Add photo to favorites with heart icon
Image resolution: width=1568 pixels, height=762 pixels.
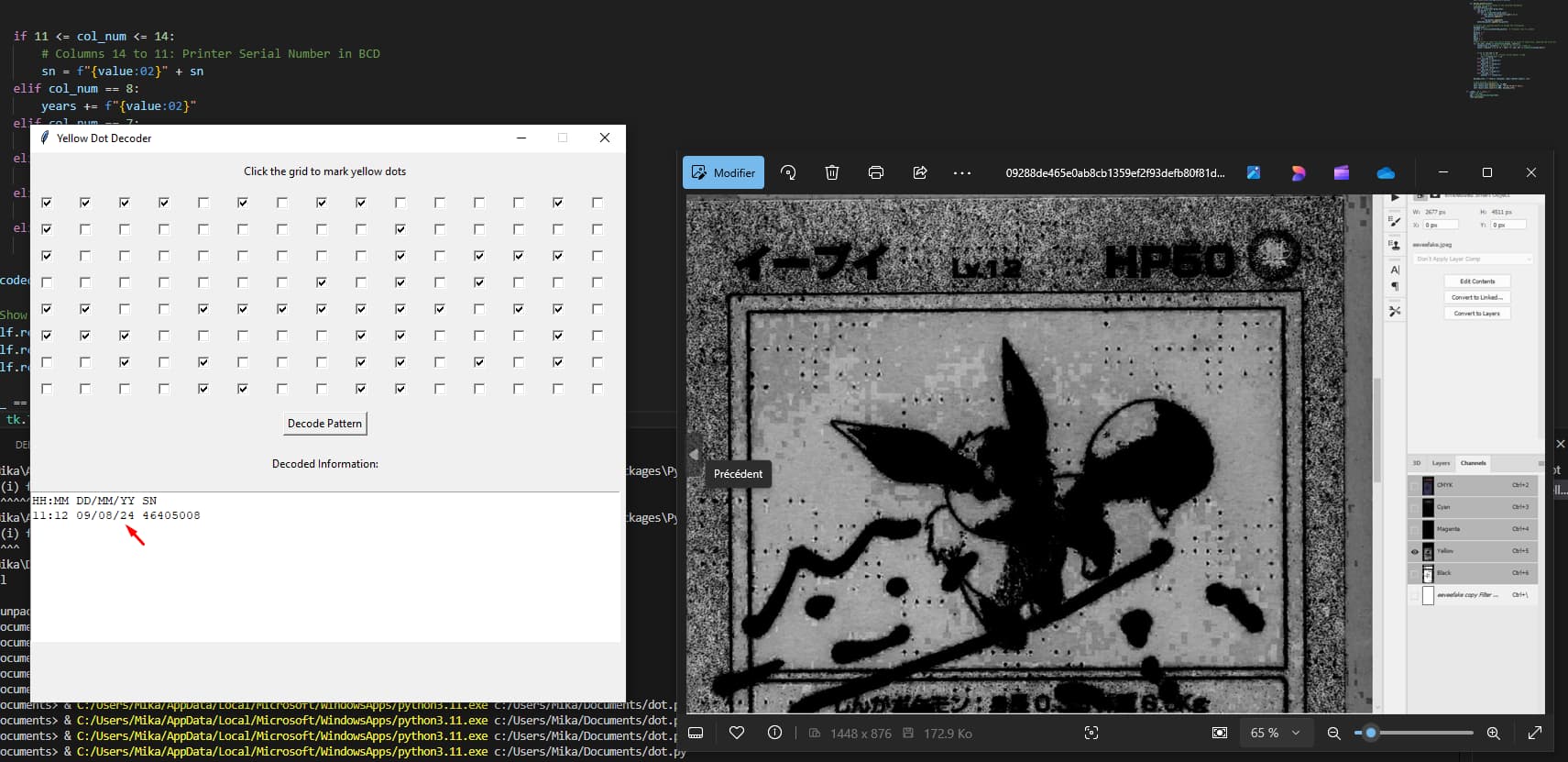(x=737, y=733)
